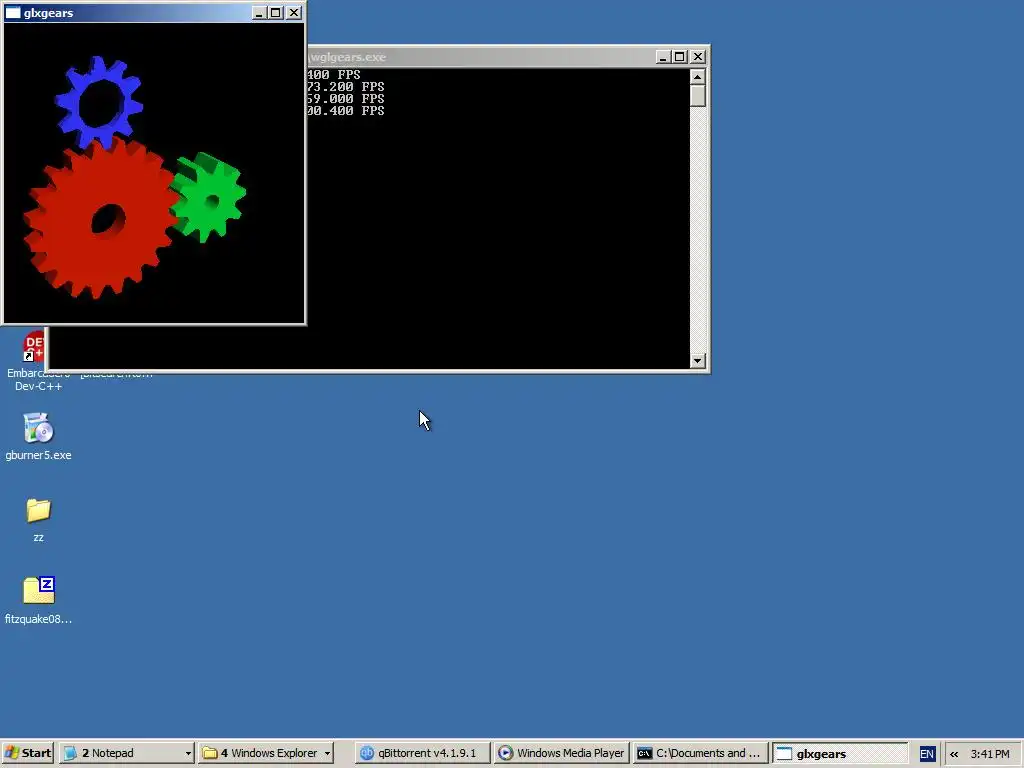Switch to the C:\Documents and... console taskbar button
The height and width of the screenshot is (768, 1024).
point(700,753)
